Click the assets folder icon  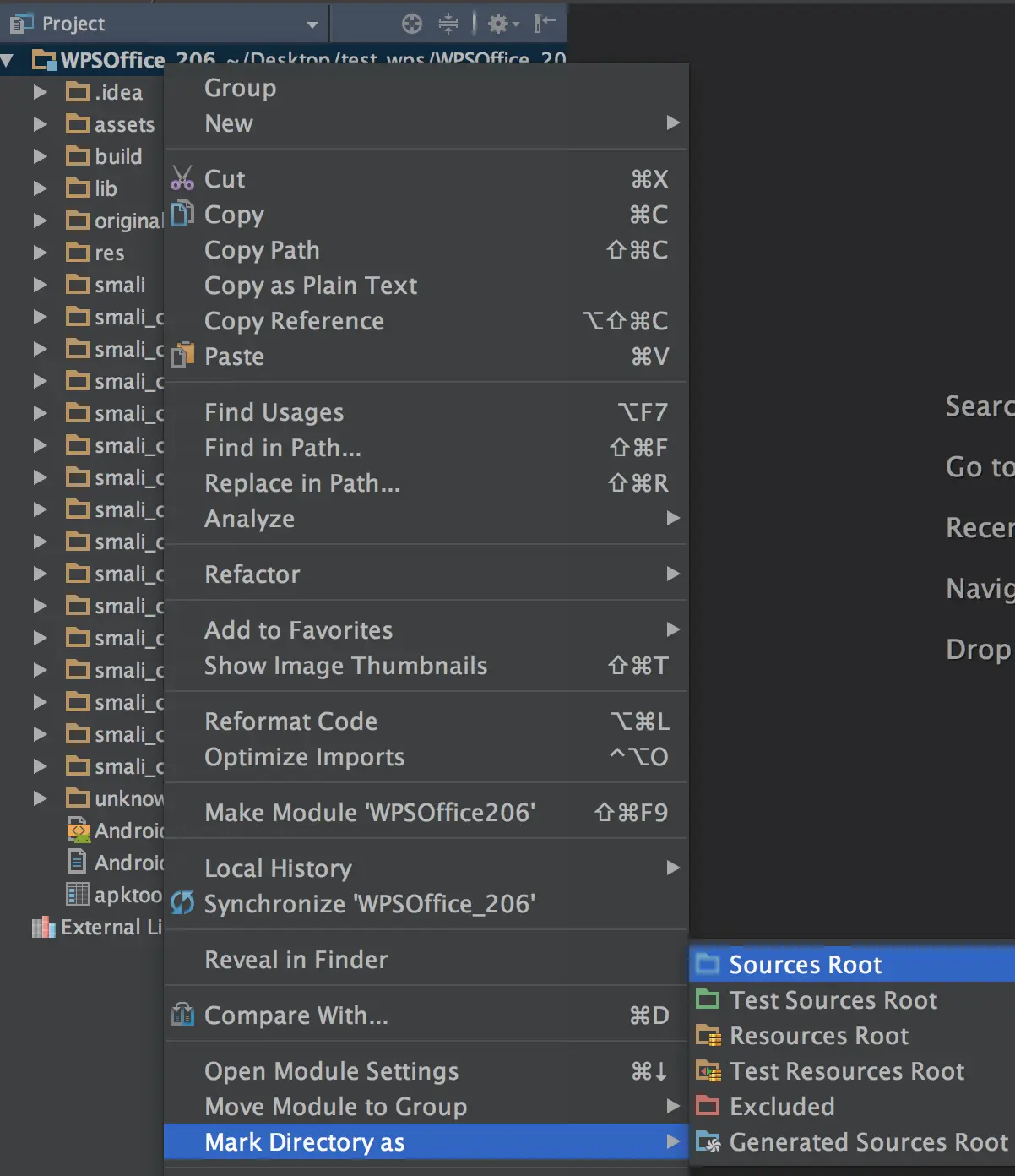(x=78, y=123)
